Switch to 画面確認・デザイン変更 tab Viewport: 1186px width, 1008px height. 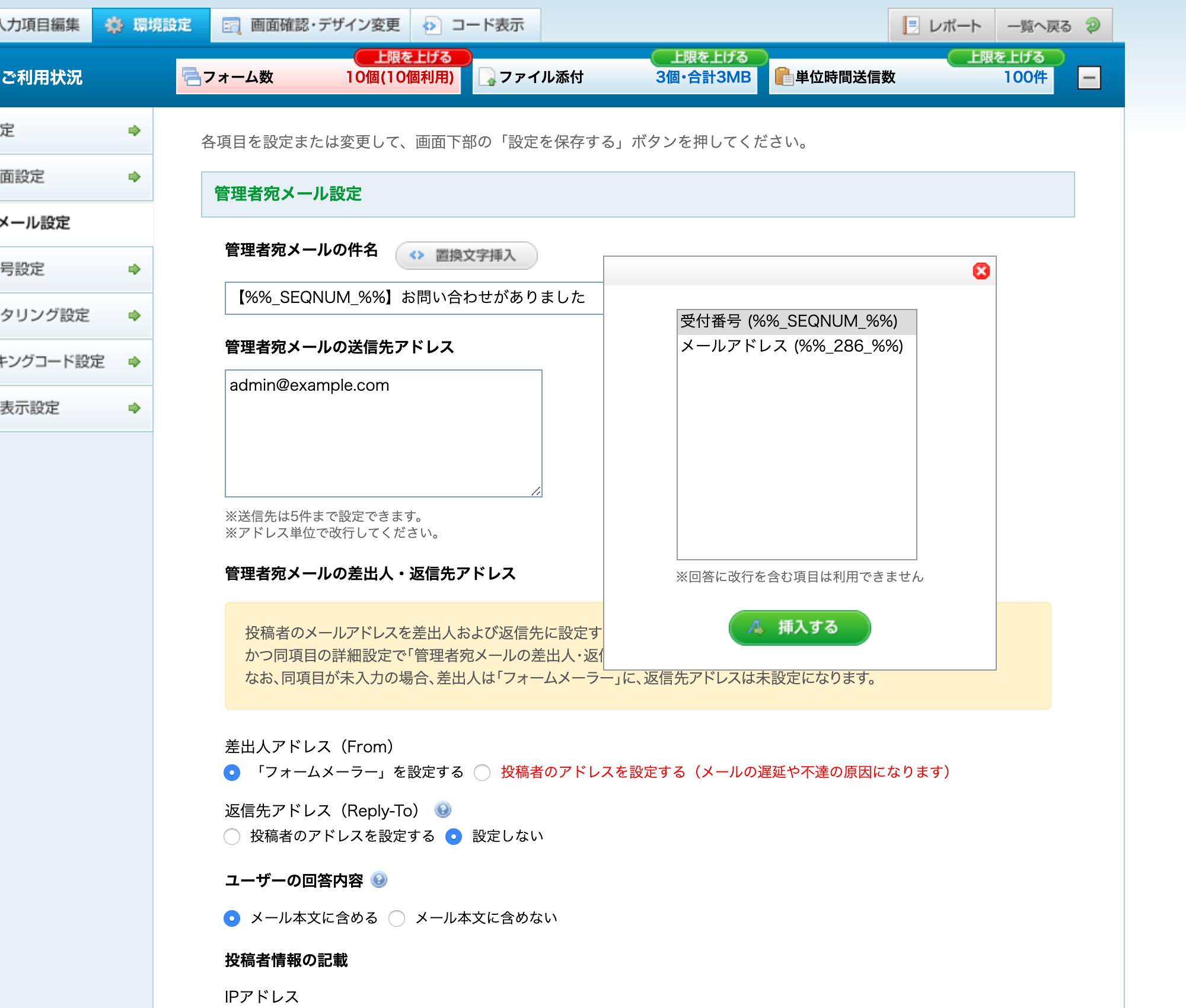coord(311,25)
